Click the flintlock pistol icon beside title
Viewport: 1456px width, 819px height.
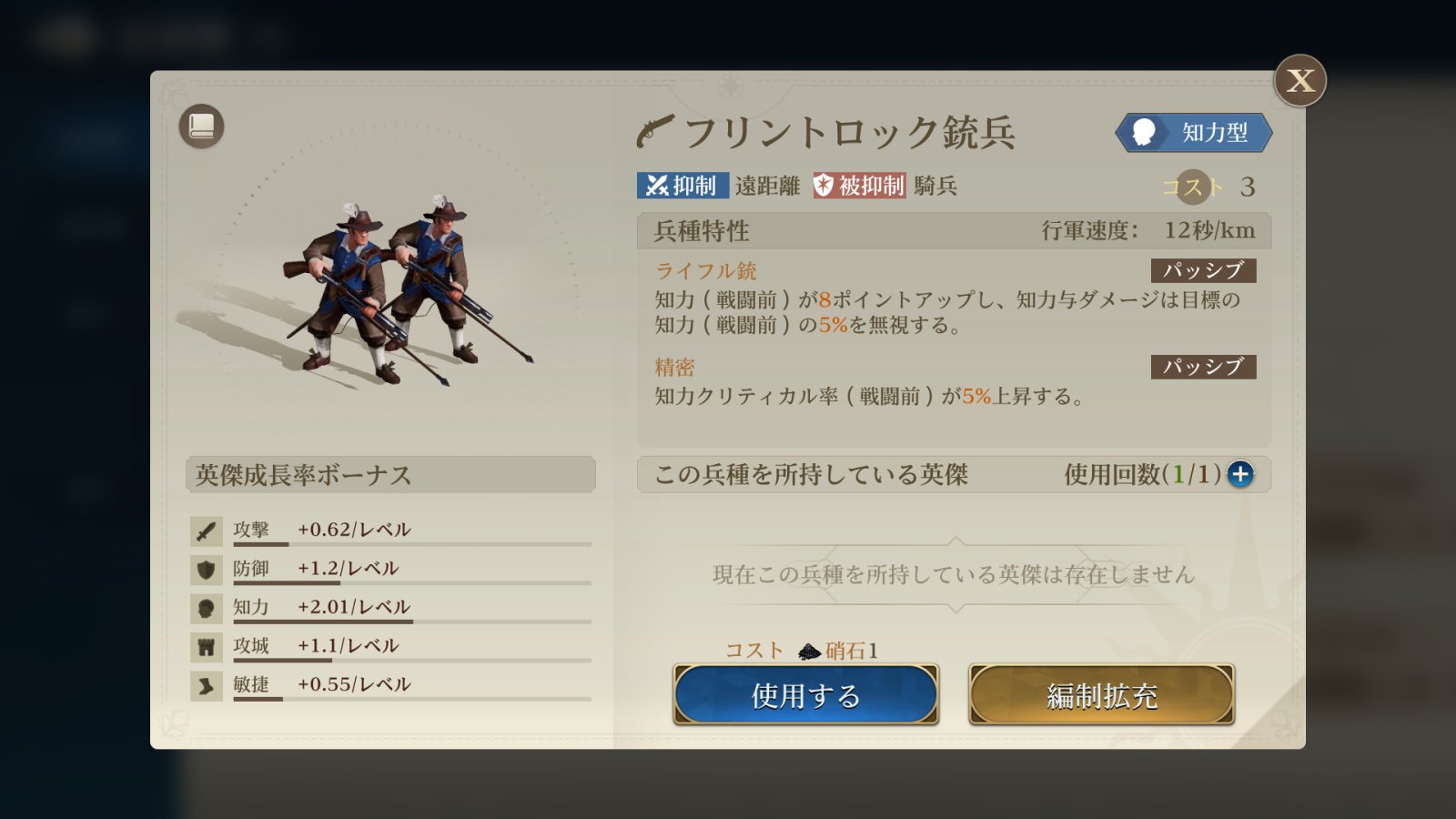(x=655, y=131)
